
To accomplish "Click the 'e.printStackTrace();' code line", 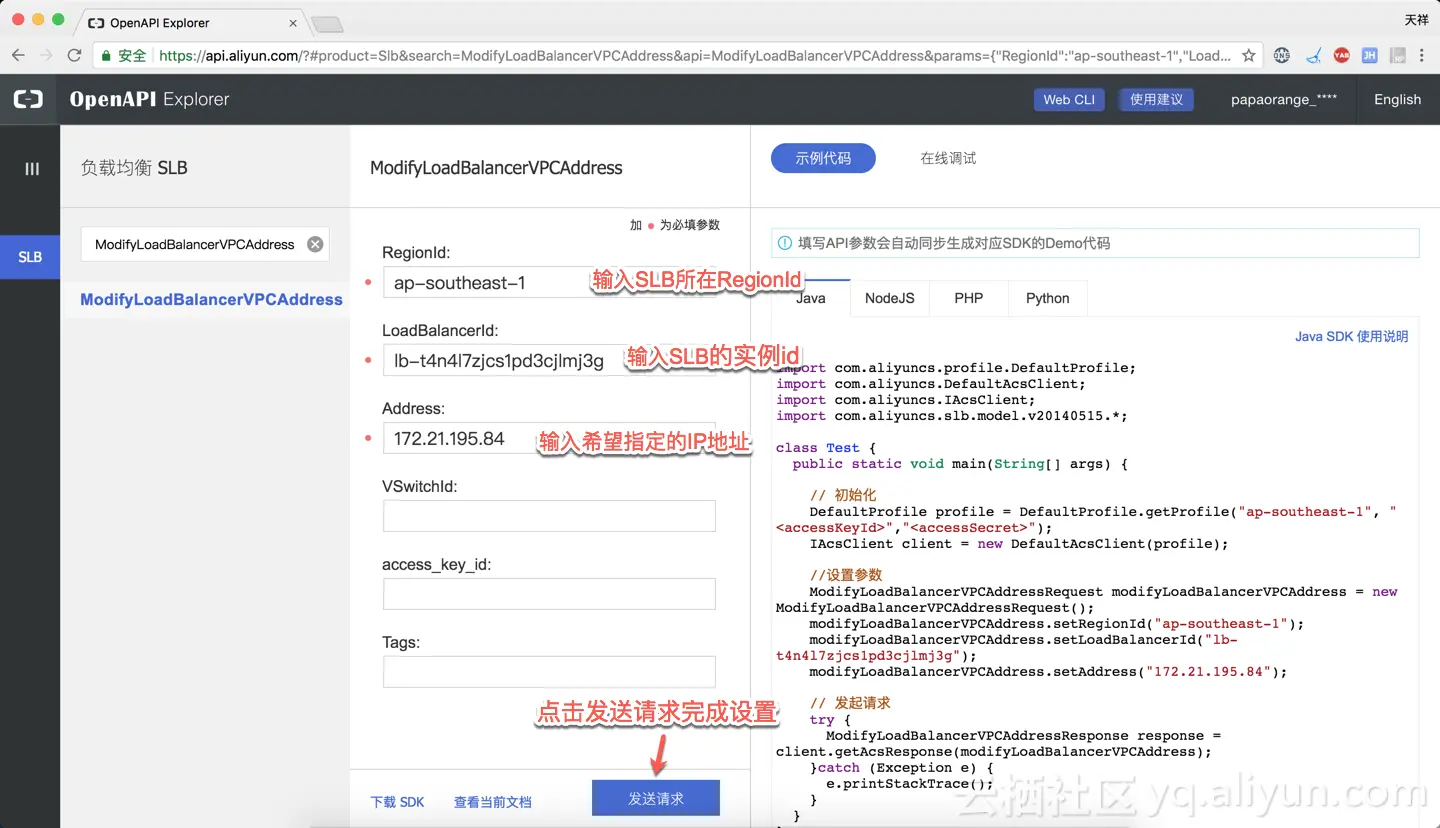I will tap(910, 784).
